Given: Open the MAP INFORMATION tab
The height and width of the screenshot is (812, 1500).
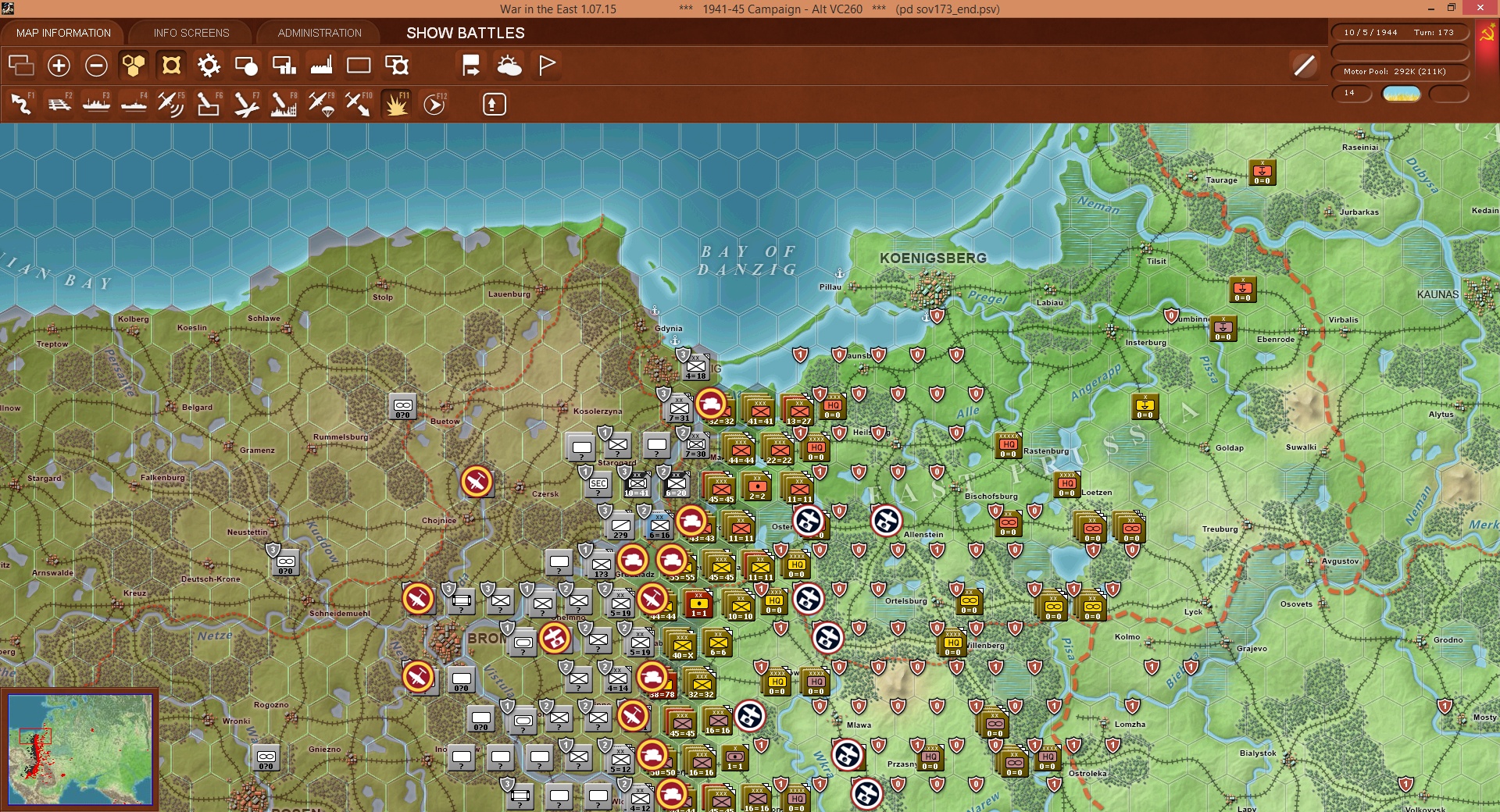Looking at the screenshot, I should point(63,33).
